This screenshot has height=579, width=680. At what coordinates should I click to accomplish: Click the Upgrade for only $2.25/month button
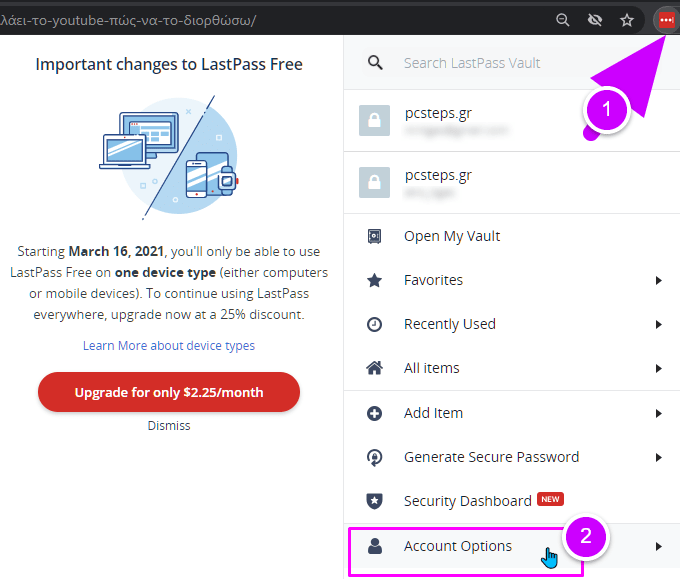pos(169,392)
